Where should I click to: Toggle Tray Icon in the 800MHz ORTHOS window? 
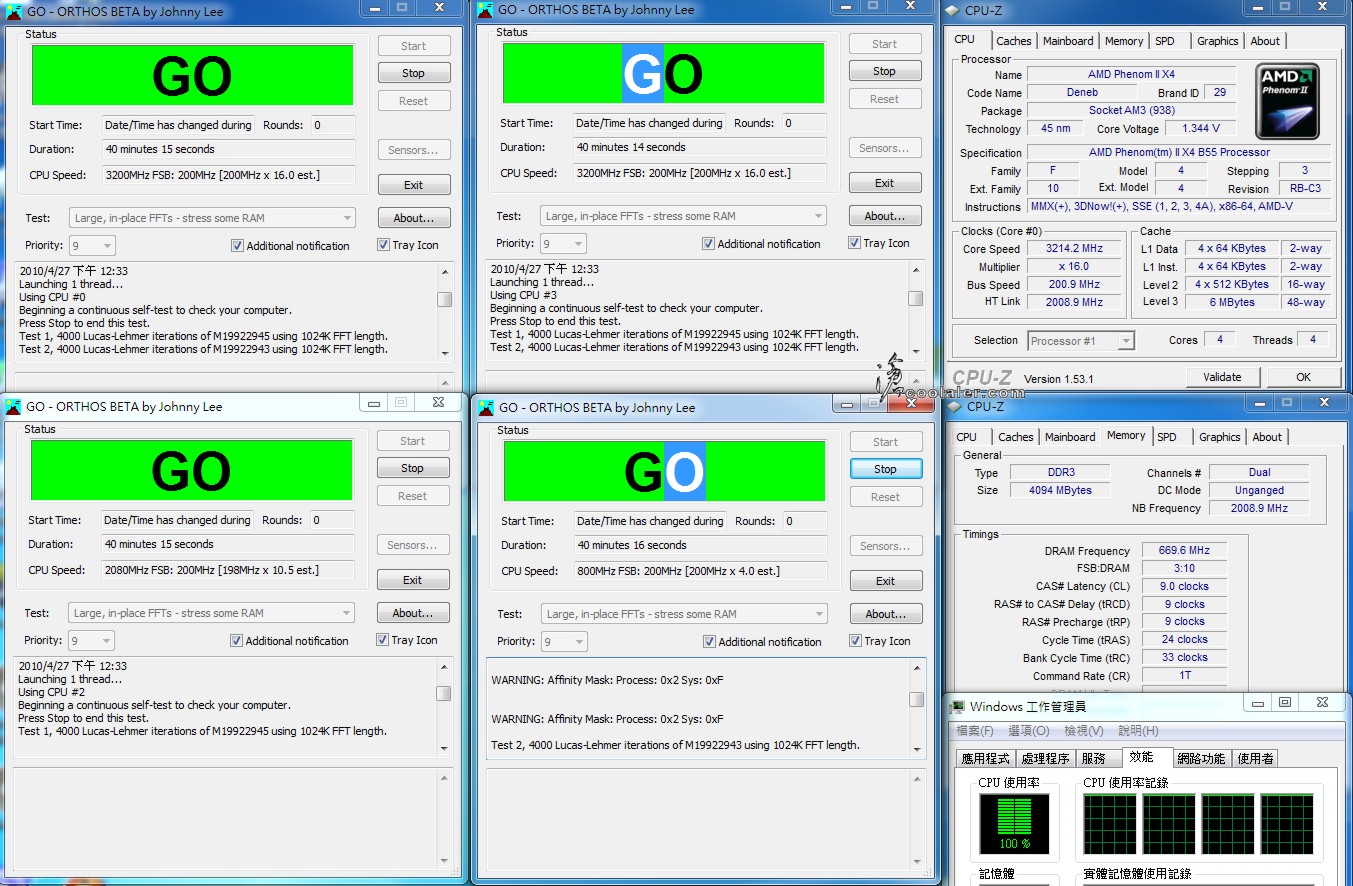tap(855, 641)
